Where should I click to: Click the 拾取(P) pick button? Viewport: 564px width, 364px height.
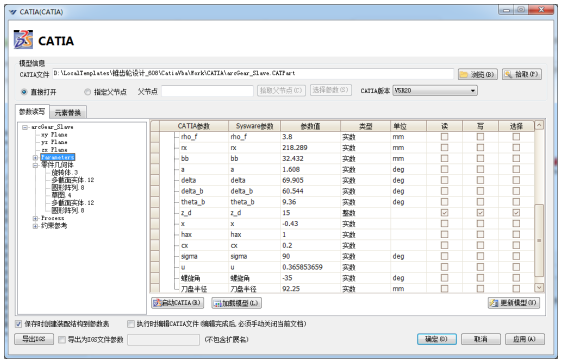coord(522,74)
